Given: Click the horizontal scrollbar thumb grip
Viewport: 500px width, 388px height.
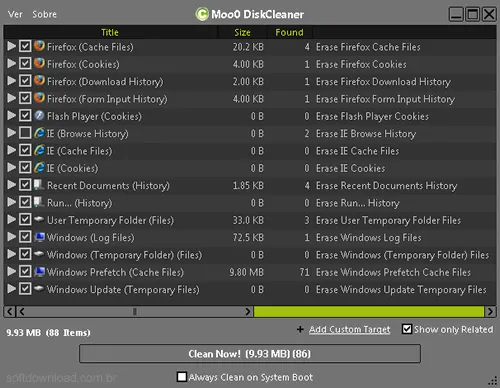Looking at the screenshot, I should pyautogui.click(x=135, y=312).
